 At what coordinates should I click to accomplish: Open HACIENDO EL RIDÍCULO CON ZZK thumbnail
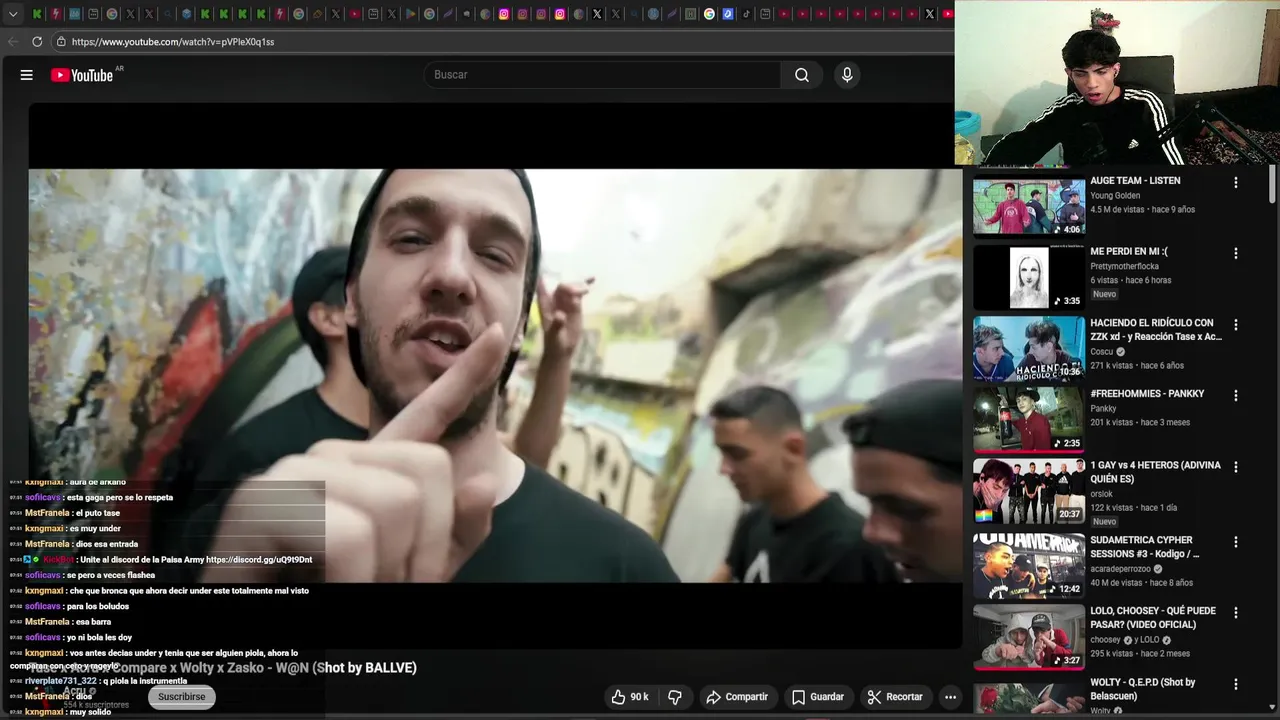pos(1029,348)
